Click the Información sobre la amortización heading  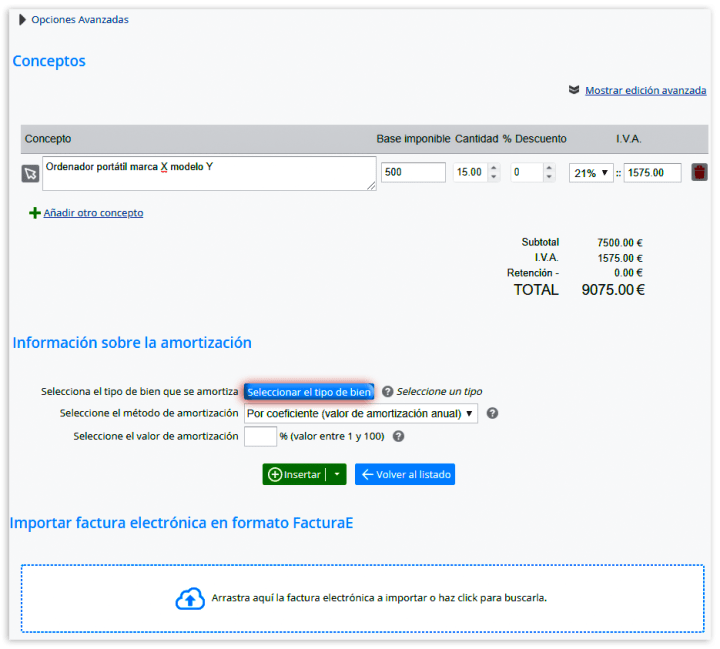[132, 343]
